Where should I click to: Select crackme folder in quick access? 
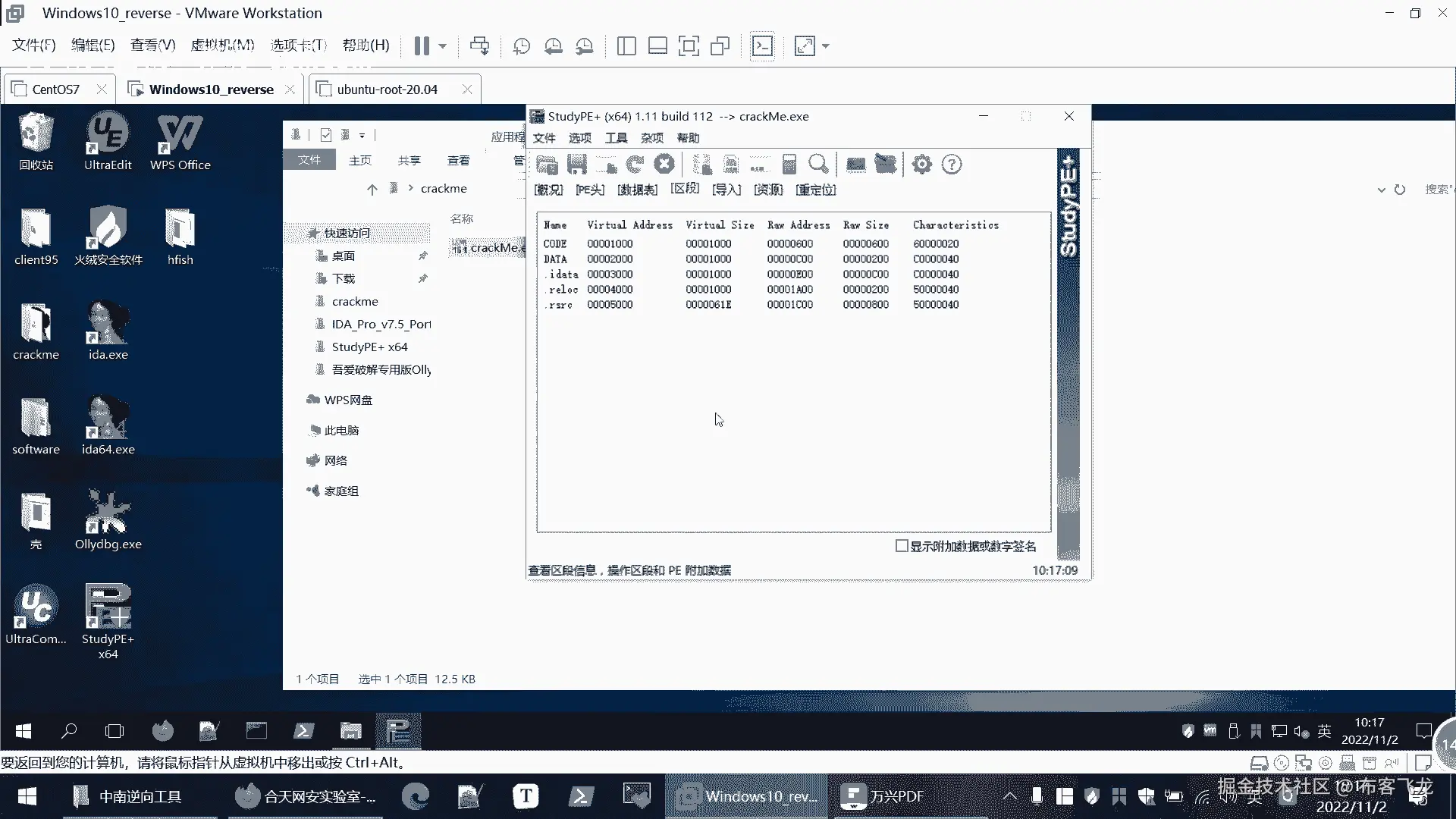click(354, 301)
